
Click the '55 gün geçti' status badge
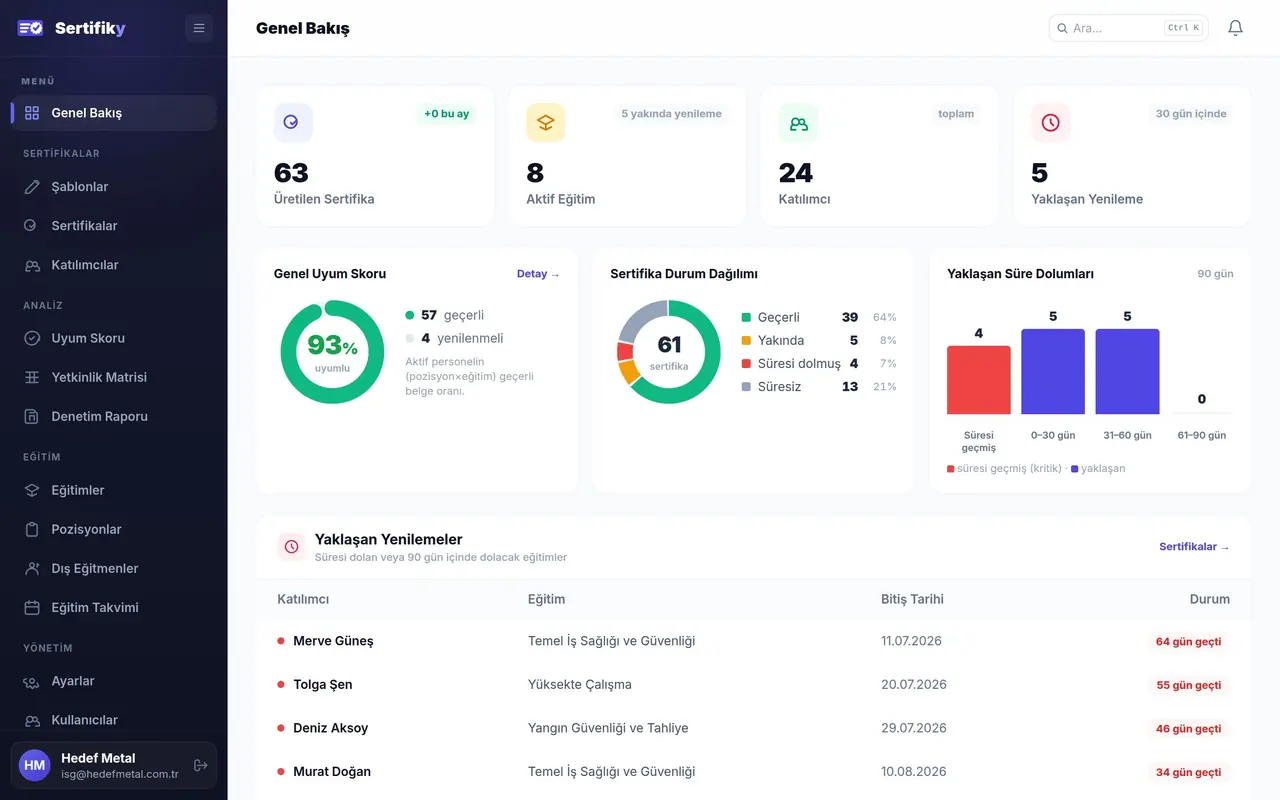[x=1188, y=685]
